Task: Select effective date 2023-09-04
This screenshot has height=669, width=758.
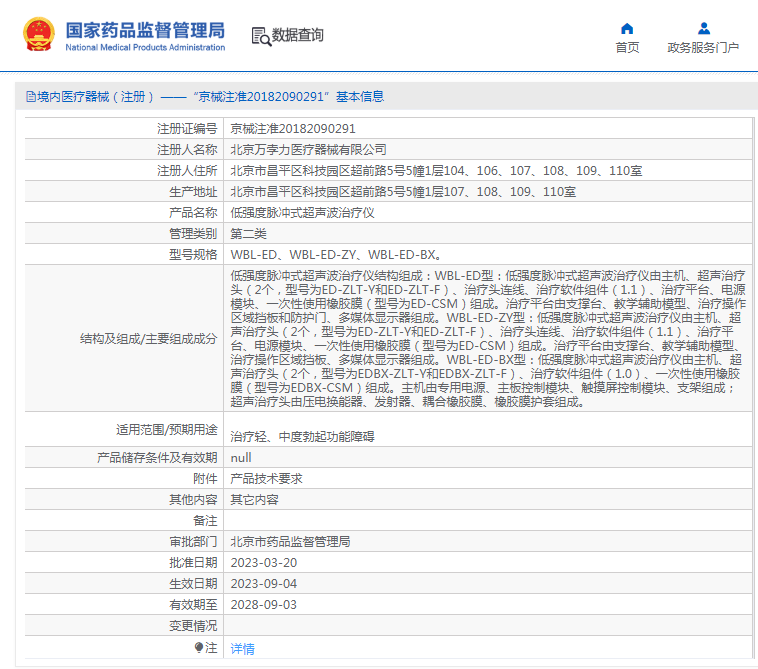Action: click(263, 584)
